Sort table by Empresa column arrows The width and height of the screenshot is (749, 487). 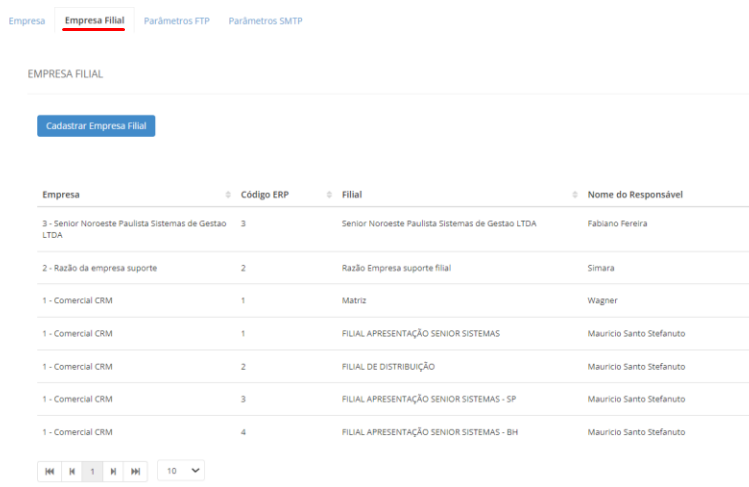(228, 194)
